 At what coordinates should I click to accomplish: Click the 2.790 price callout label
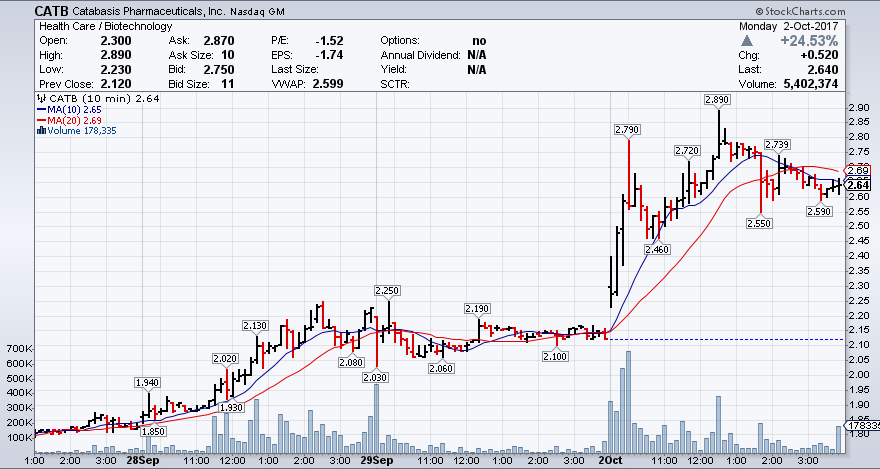(x=627, y=130)
